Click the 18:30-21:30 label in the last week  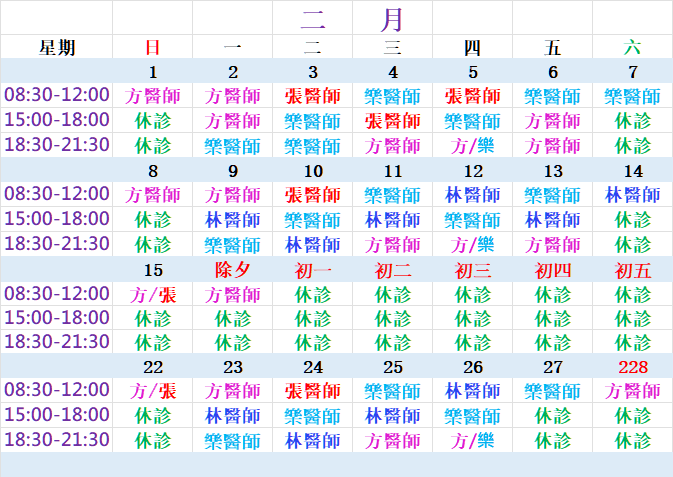(57, 439)
